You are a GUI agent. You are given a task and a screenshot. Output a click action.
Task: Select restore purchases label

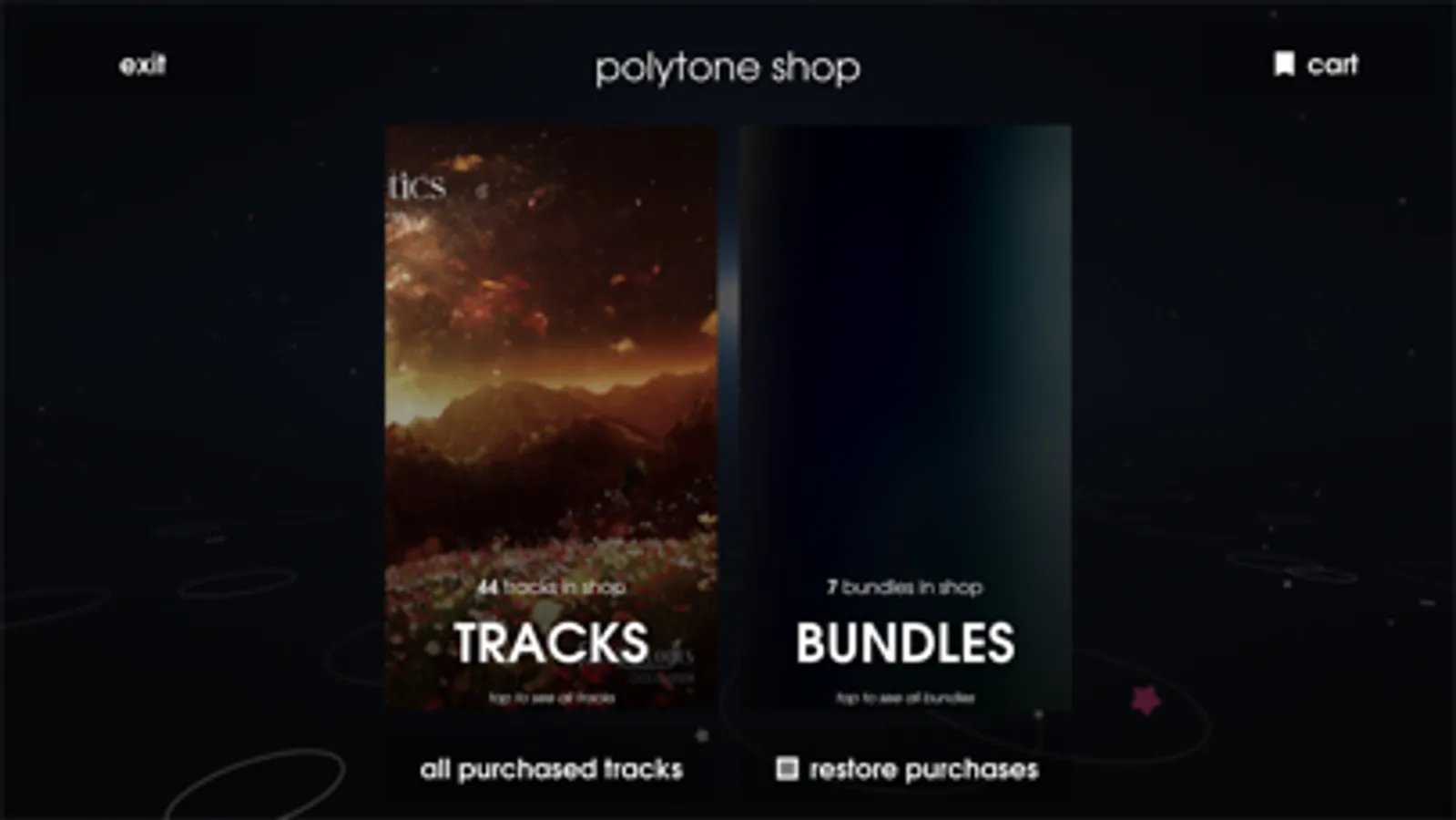[923, 769]
